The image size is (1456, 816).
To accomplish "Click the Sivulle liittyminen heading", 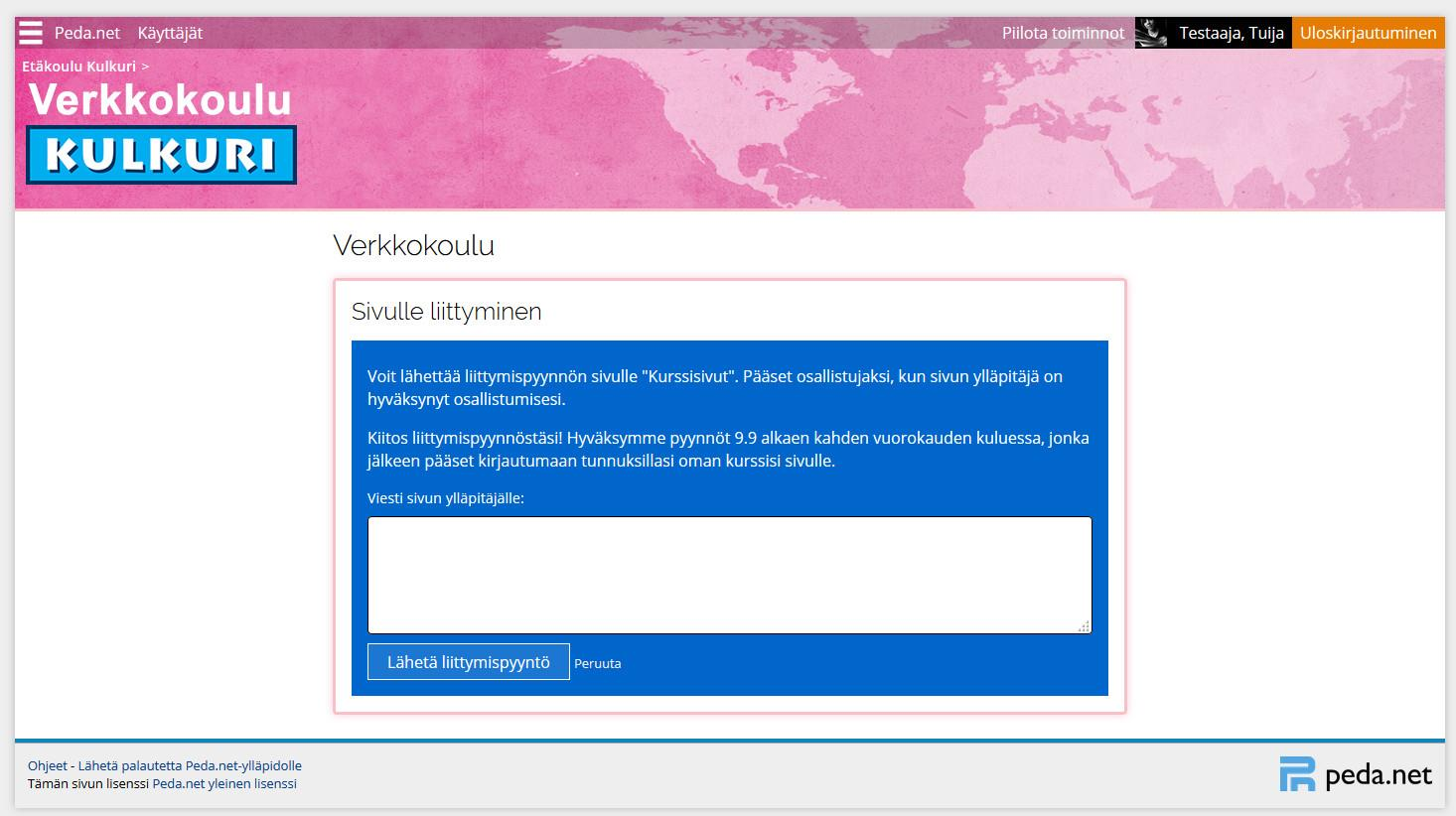I will pos(446,312).
